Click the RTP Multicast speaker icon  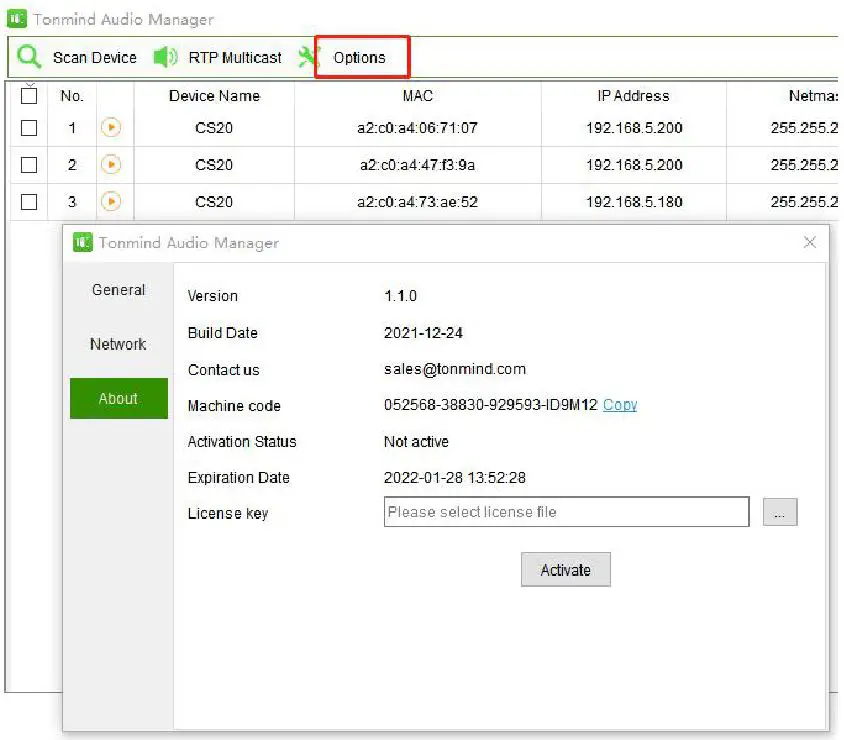point(165,57)
